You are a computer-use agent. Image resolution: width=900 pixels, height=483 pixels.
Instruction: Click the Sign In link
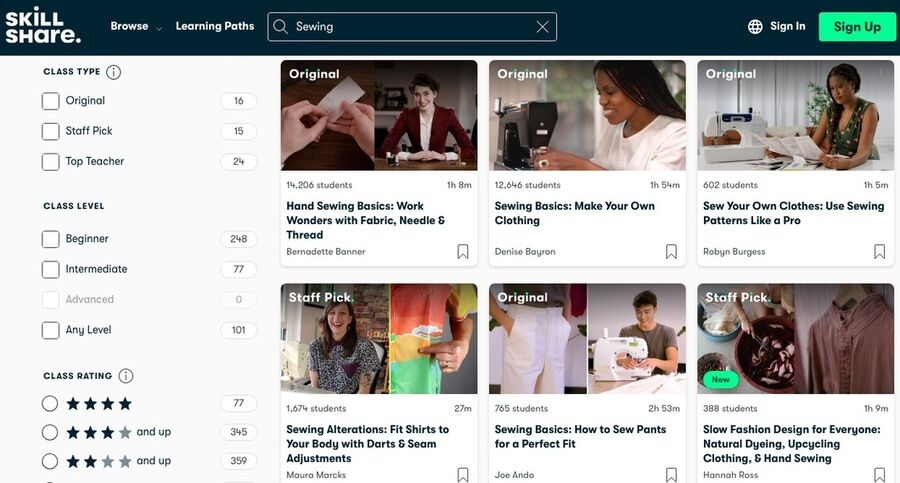pyautogui.click(x=788, y=26)
